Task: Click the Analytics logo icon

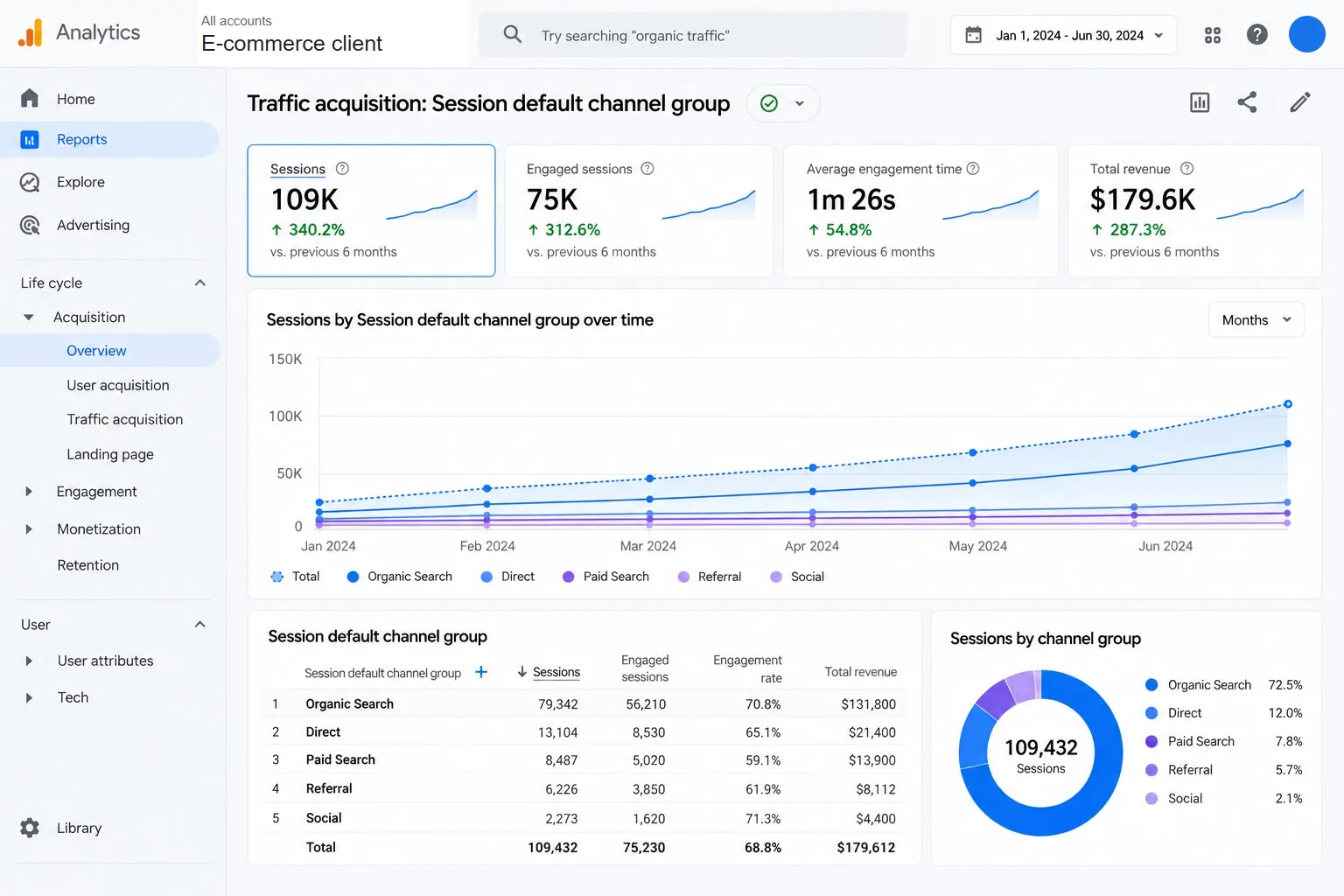Action: (30, 32)
